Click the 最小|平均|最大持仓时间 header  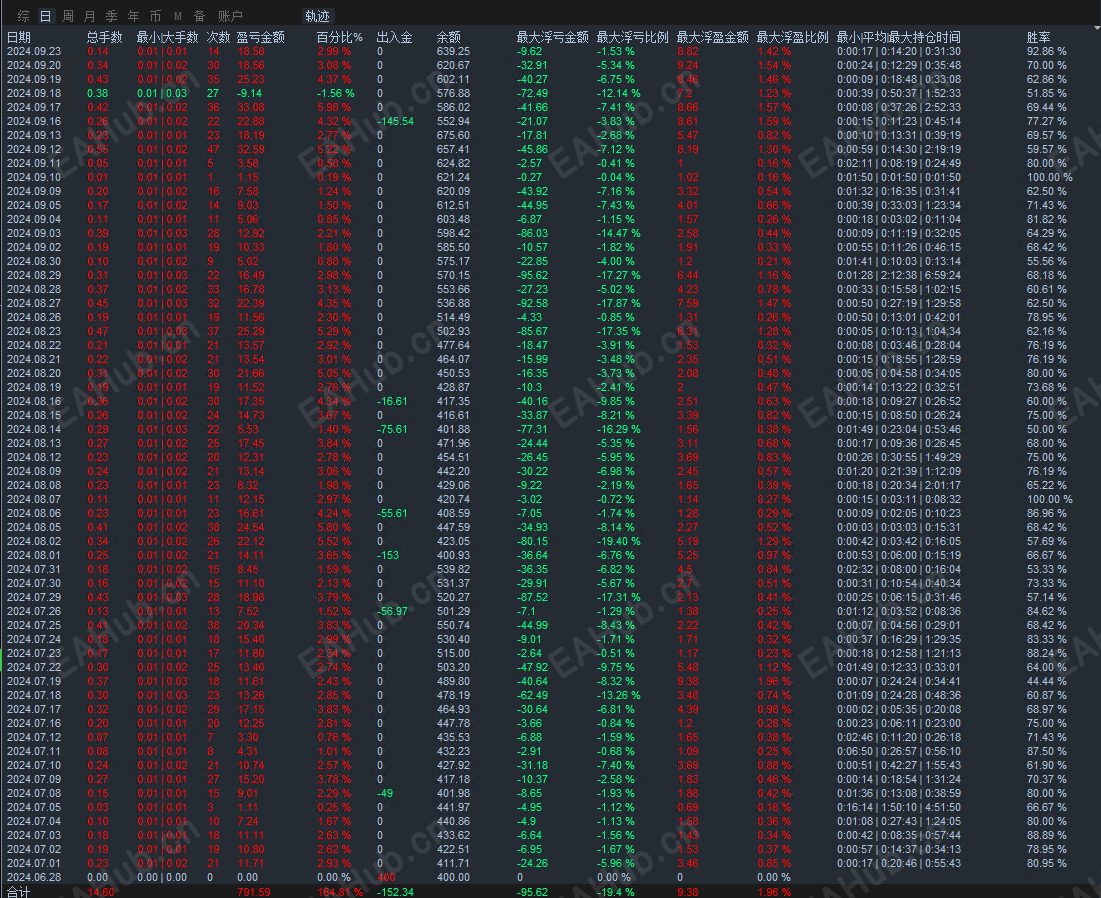899,37
